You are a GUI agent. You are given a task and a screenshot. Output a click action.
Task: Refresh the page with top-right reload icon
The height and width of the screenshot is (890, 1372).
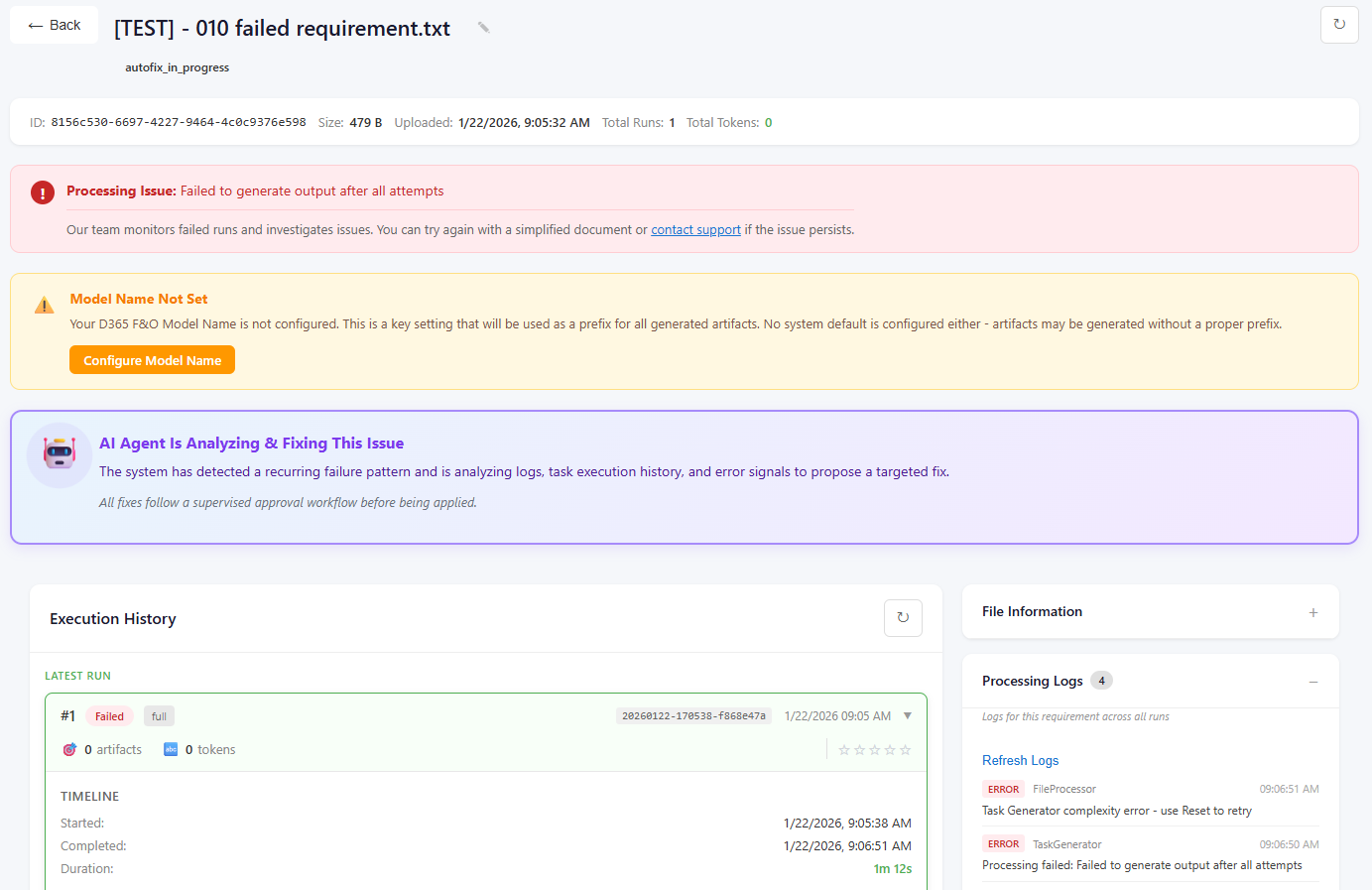coord(1339,25)
